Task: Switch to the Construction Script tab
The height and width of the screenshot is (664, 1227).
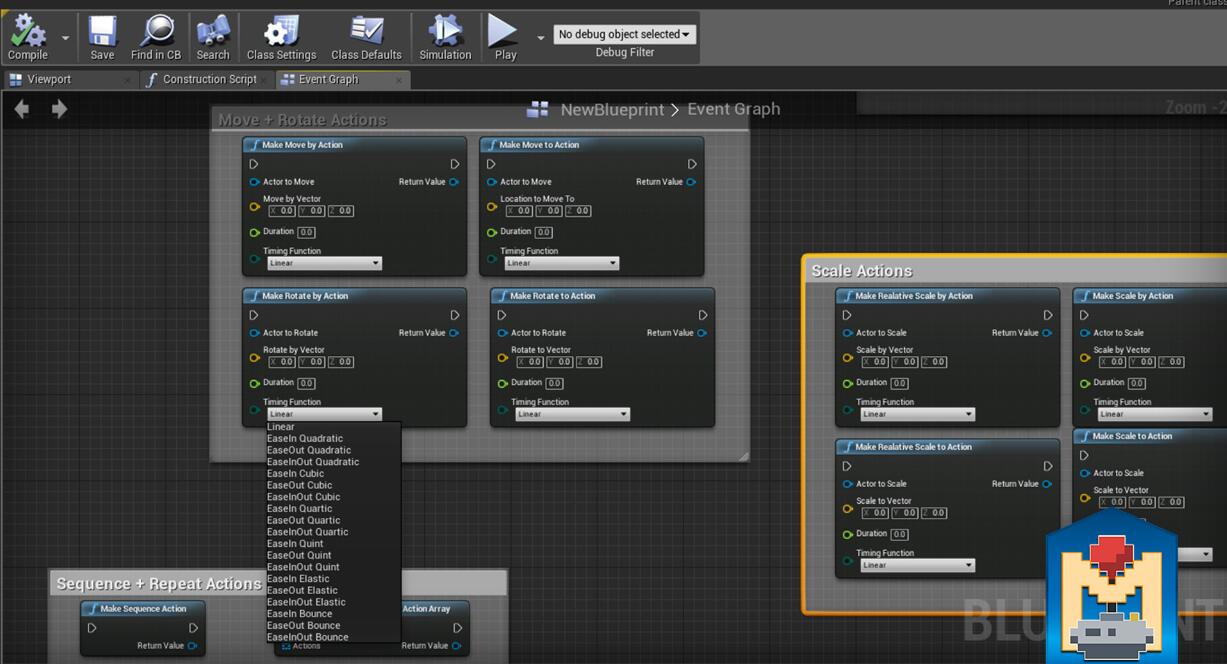Action: coord(209,79)
